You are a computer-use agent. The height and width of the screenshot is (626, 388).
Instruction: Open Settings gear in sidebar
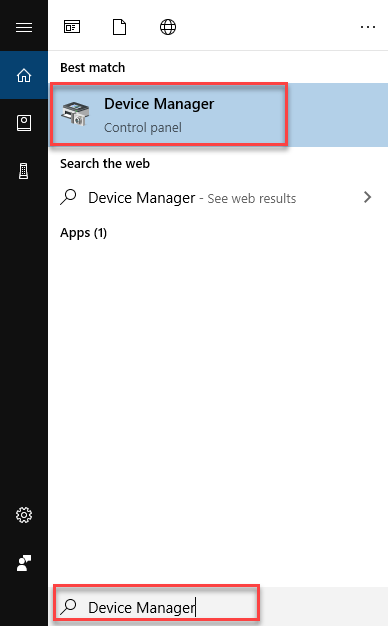24,515
